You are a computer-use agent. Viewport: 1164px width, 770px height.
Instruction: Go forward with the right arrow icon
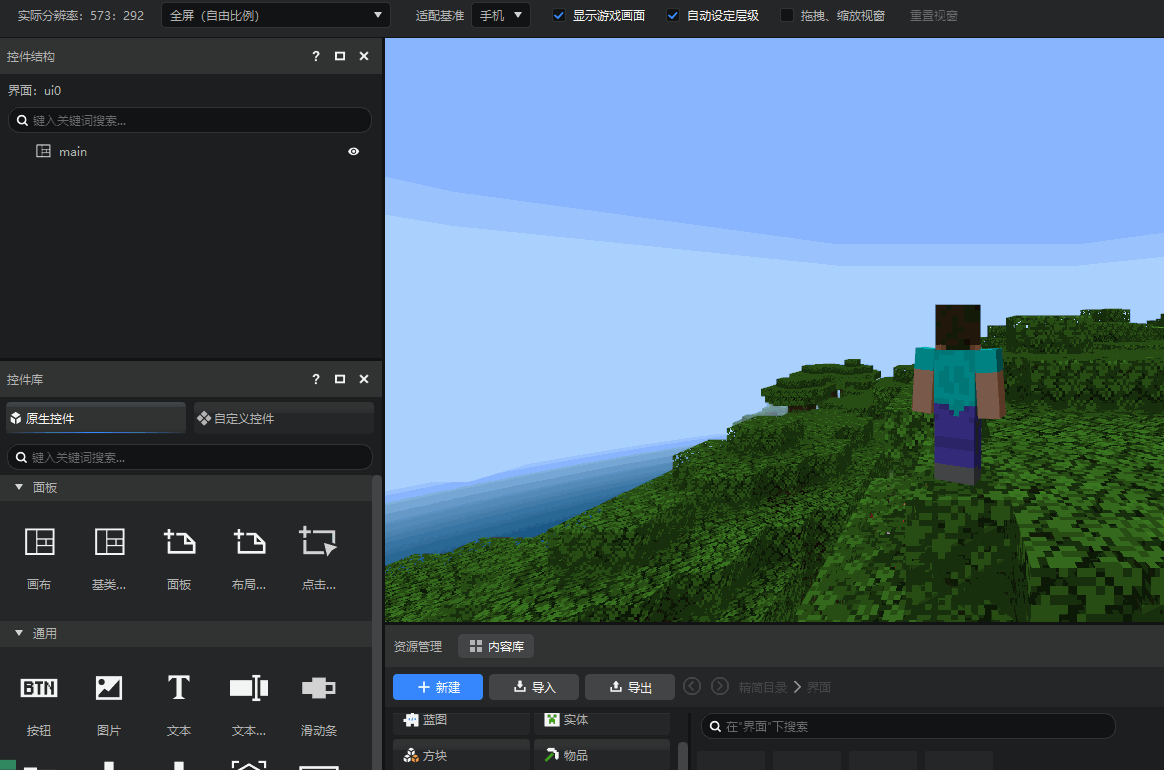tap(720, 686)
